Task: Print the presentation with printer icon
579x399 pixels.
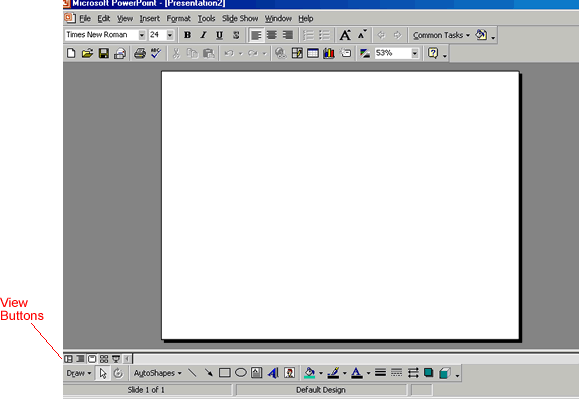Action: pos(140,54)
